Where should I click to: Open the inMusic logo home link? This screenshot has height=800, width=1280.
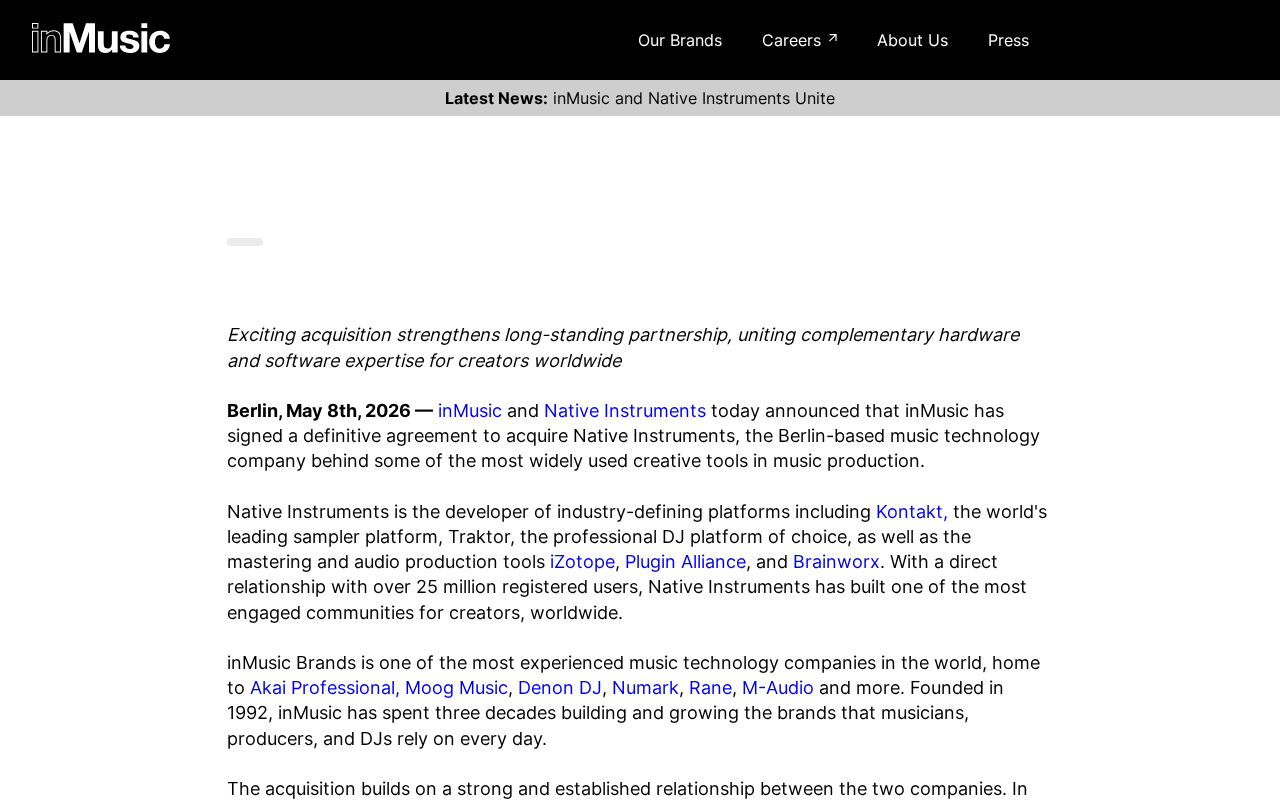click(101, 38)
